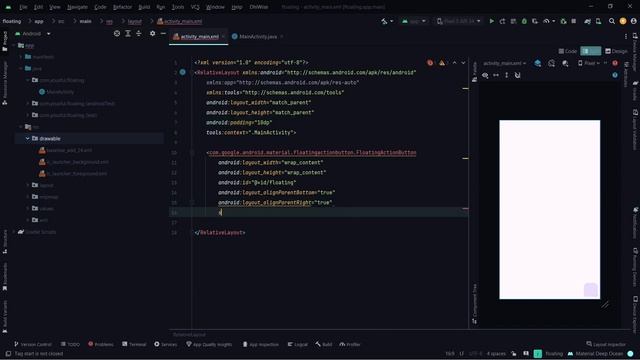Click the magnet icon in the preview toolbar
The height and width of the screenshot is (360, 640).
pos(517,75)
